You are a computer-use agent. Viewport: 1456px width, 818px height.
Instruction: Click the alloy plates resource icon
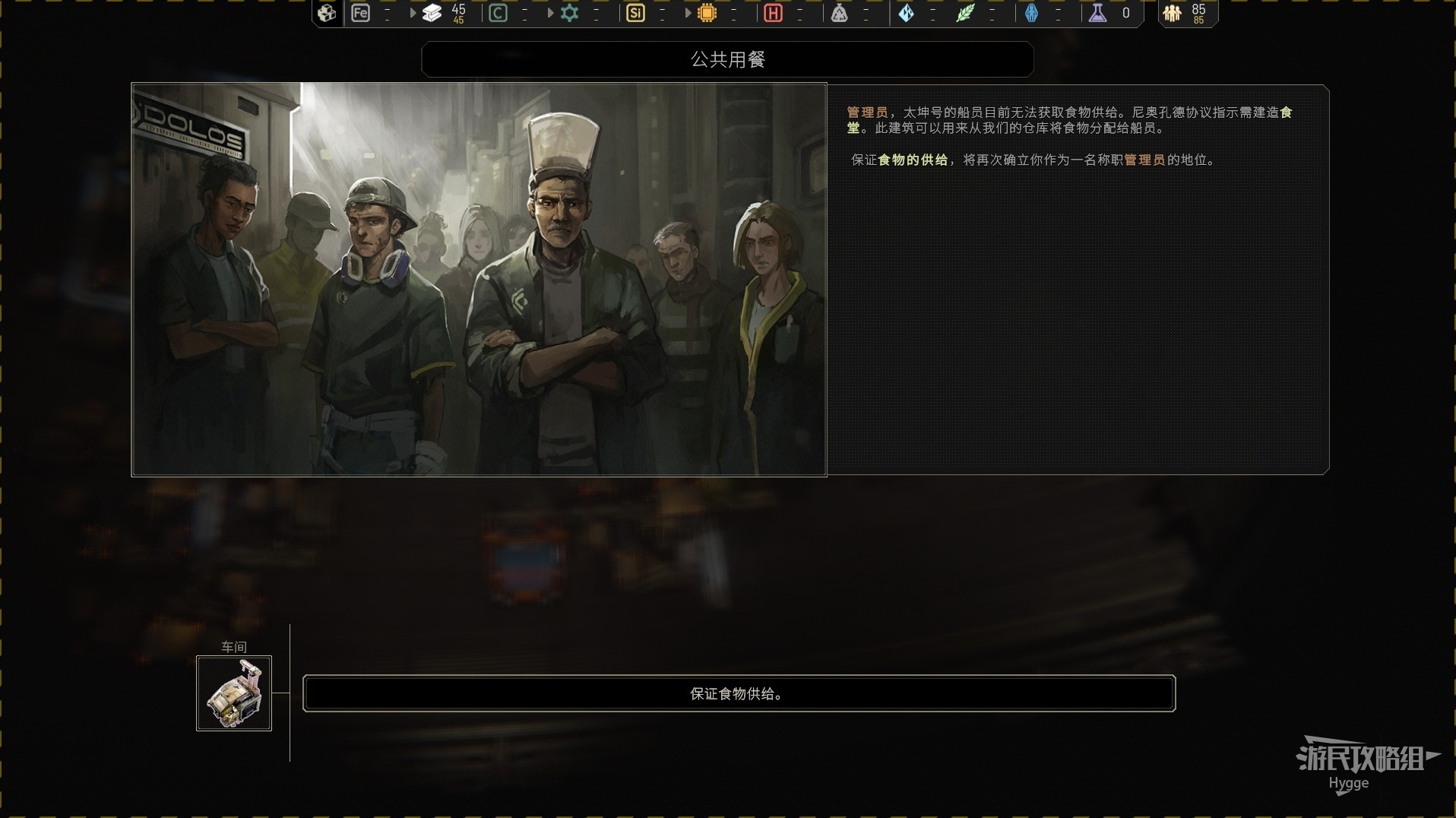432,13
